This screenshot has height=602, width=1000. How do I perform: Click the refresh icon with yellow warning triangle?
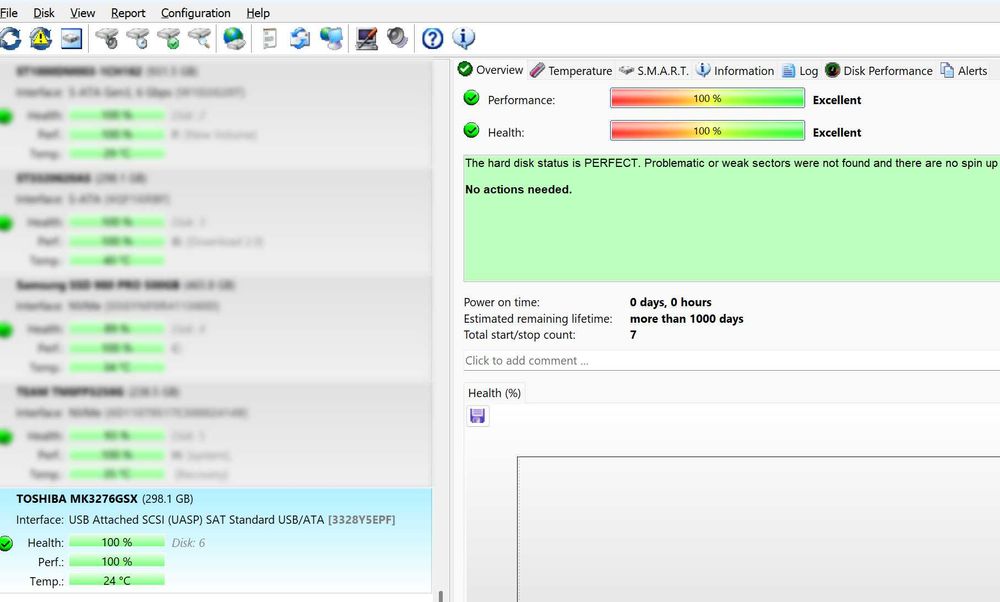point(41,38)
